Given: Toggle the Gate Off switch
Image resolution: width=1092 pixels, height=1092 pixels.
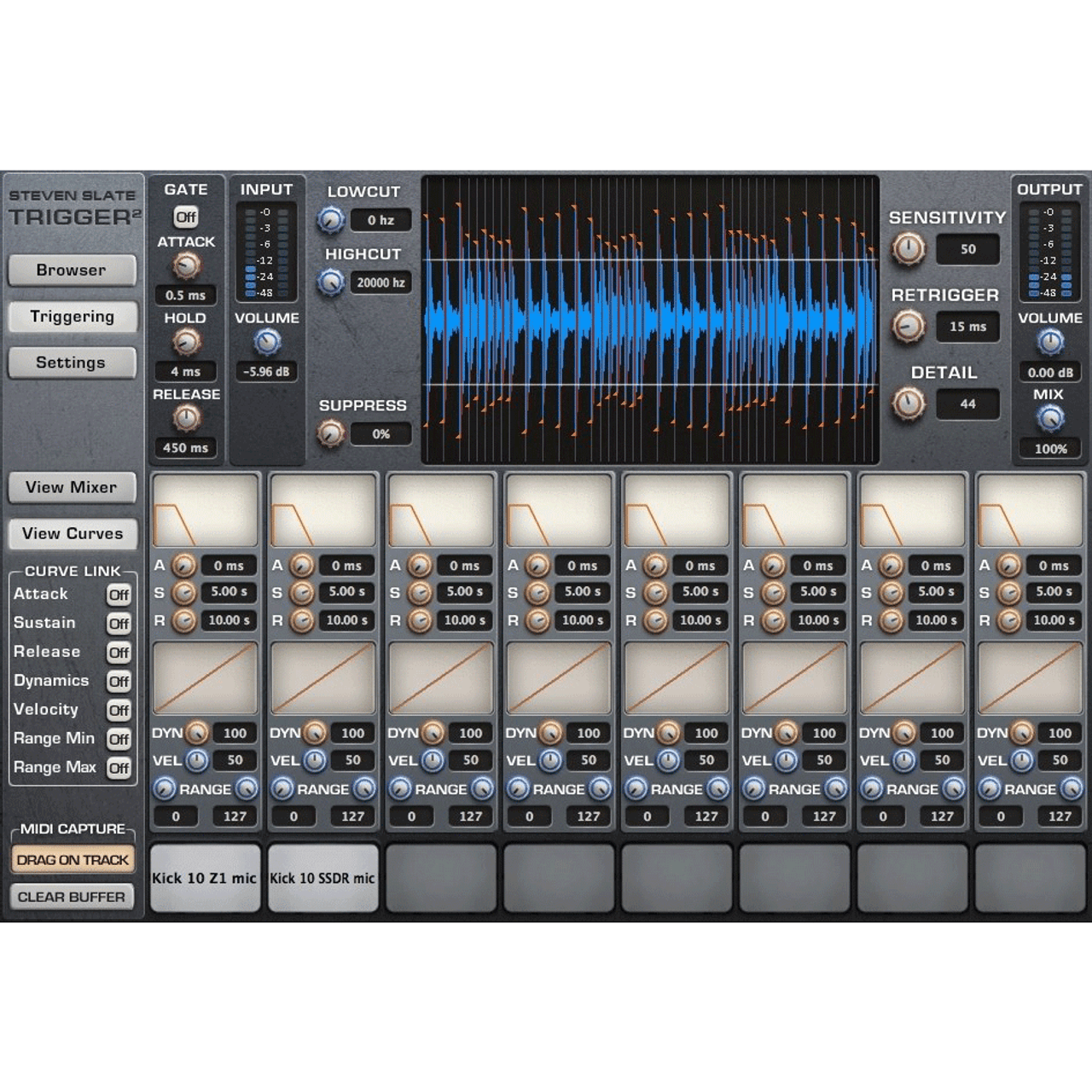Looking at the screenshot, I should (x=186, y=217).
